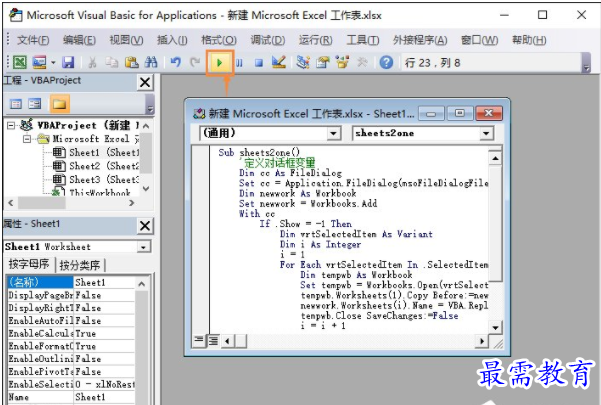
Task: Open 视图(V) menu
Action: click(126, 40)
